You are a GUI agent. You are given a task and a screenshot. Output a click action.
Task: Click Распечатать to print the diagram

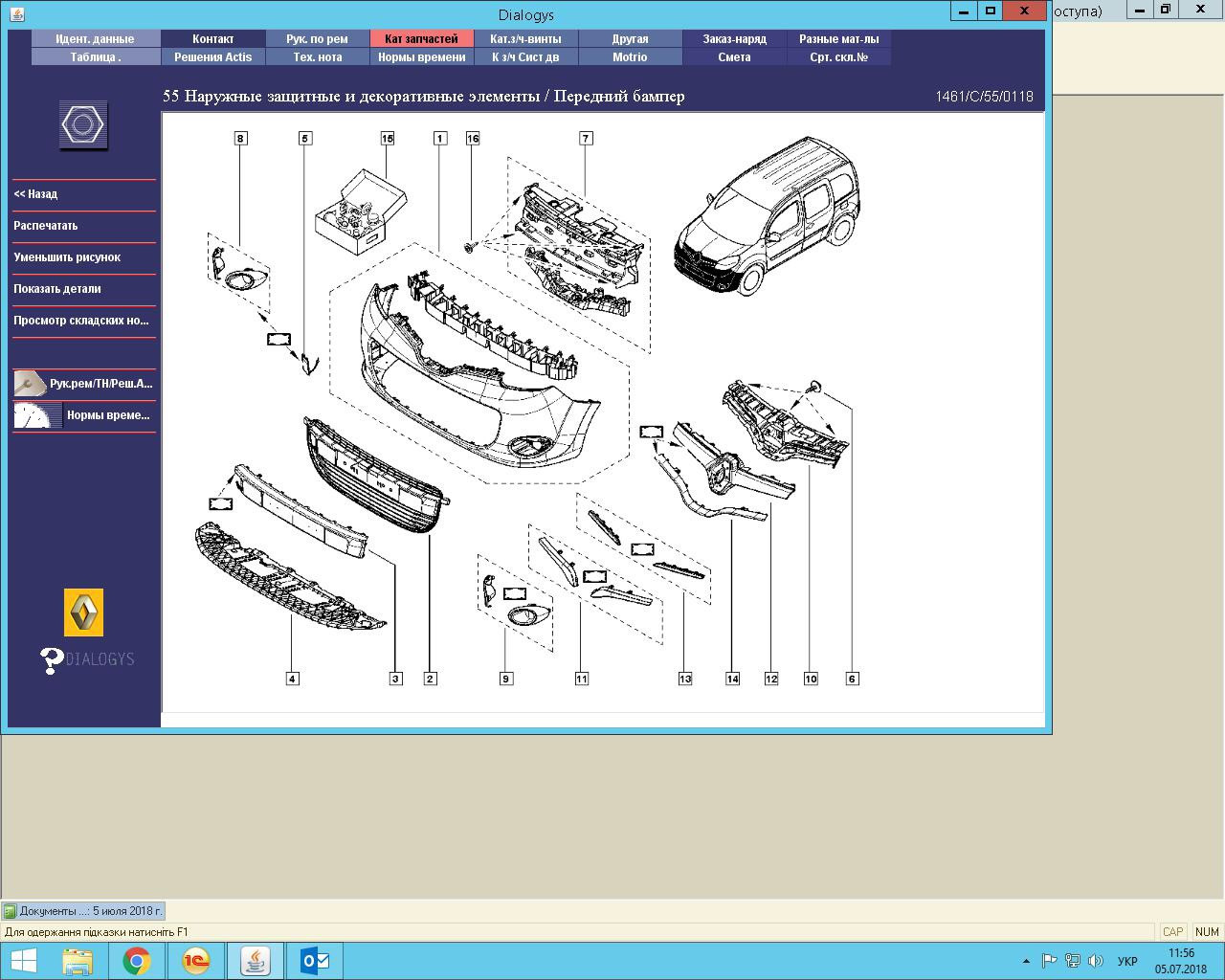pos(46,226)
